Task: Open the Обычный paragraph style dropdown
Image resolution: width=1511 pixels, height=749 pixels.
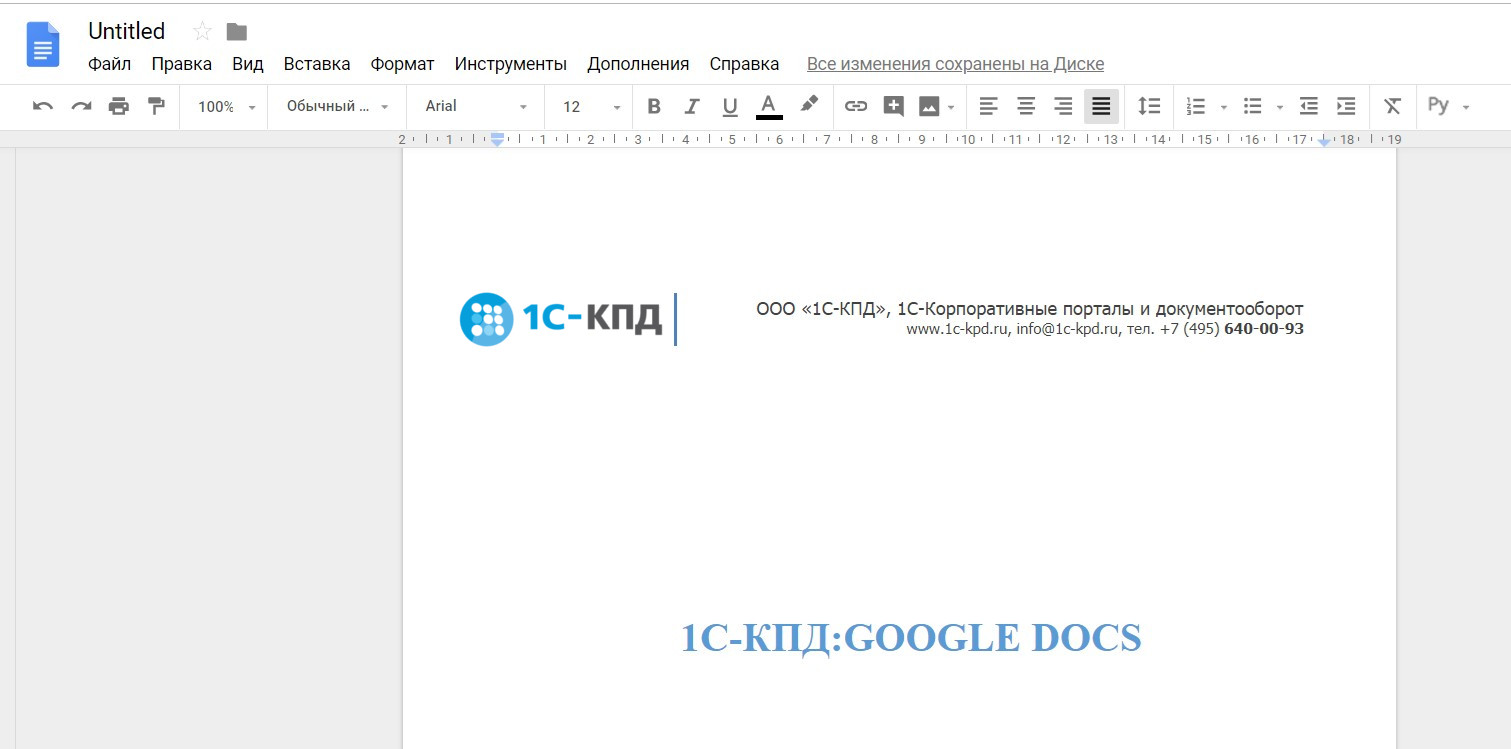Action: (x=337, y=106)
